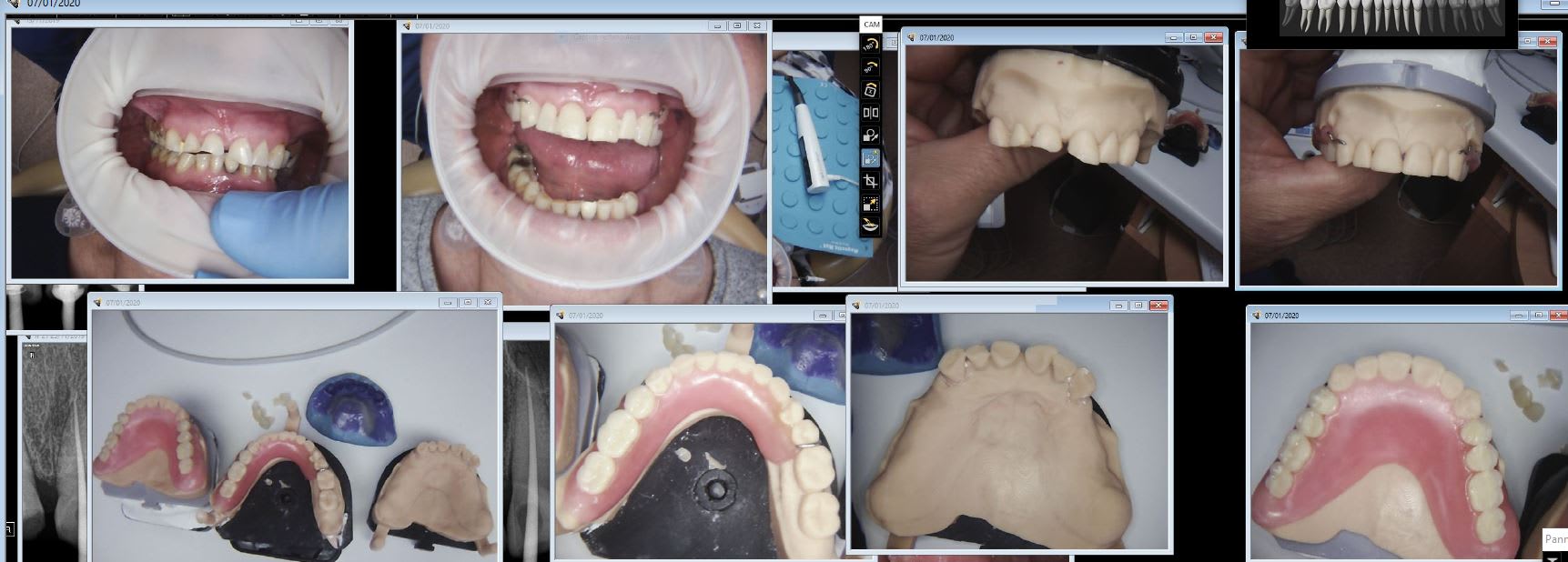Select the tooth chart panel at top right

pyautogui.click(x=1381, y=20)
